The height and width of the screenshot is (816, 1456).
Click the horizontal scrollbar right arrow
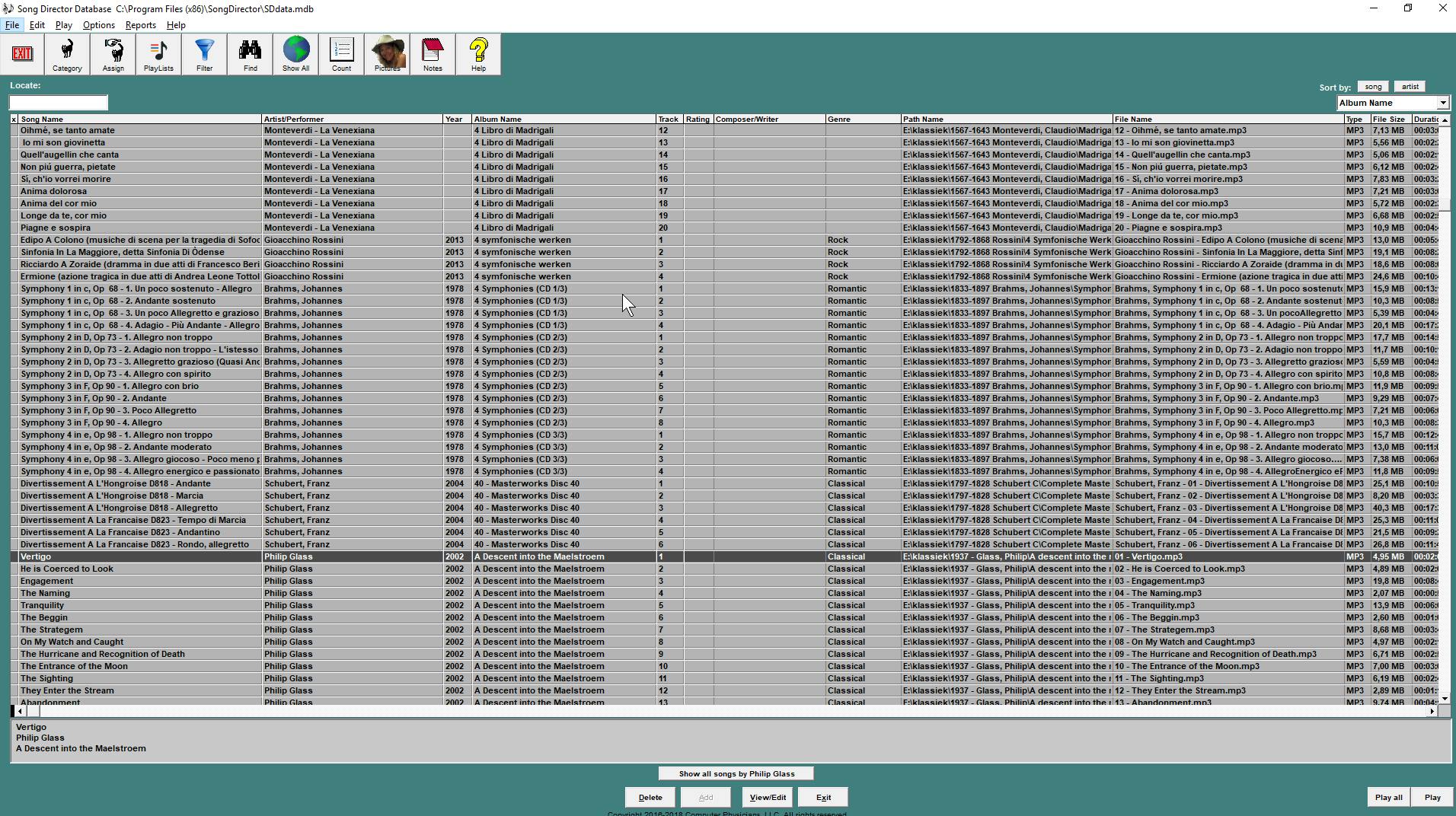1432,711
